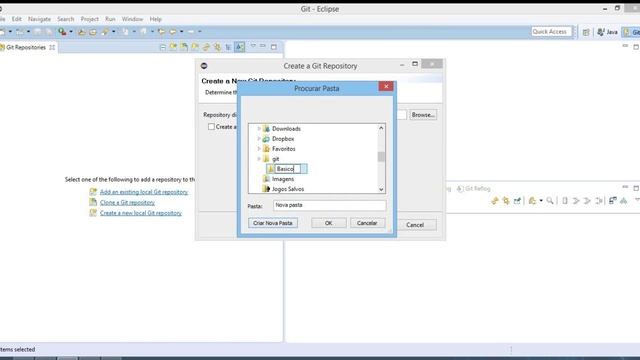The height and width of the screenshot is (360, 640).
Task: Open the Navigate menu
Action: pos(40,19)
